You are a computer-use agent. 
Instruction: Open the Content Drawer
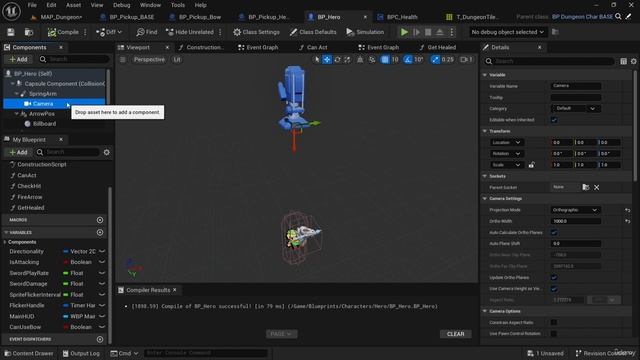[x=29, y=353]
